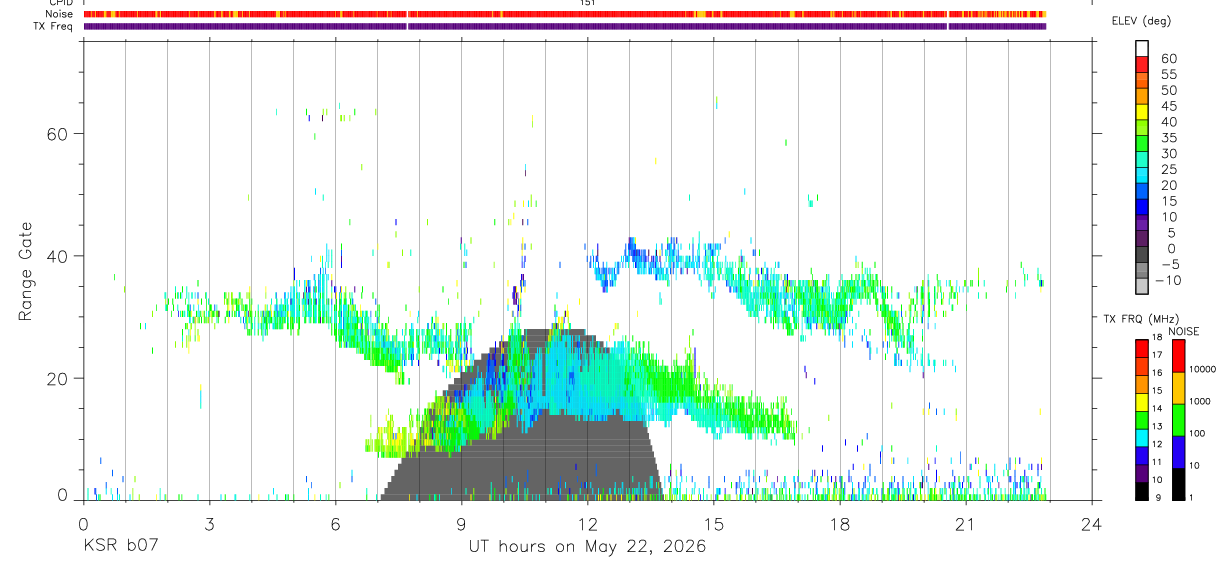Select the 'TX Freq' strip label at top left

(x=53, y=26)
